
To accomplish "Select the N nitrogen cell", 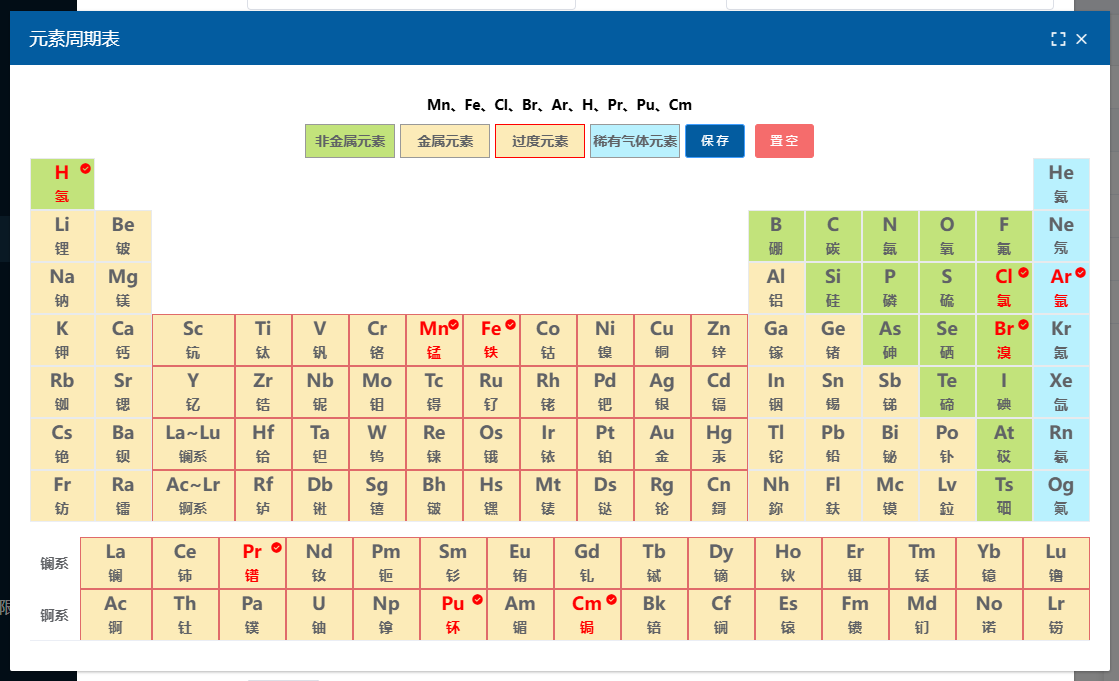I will (890, 236).
